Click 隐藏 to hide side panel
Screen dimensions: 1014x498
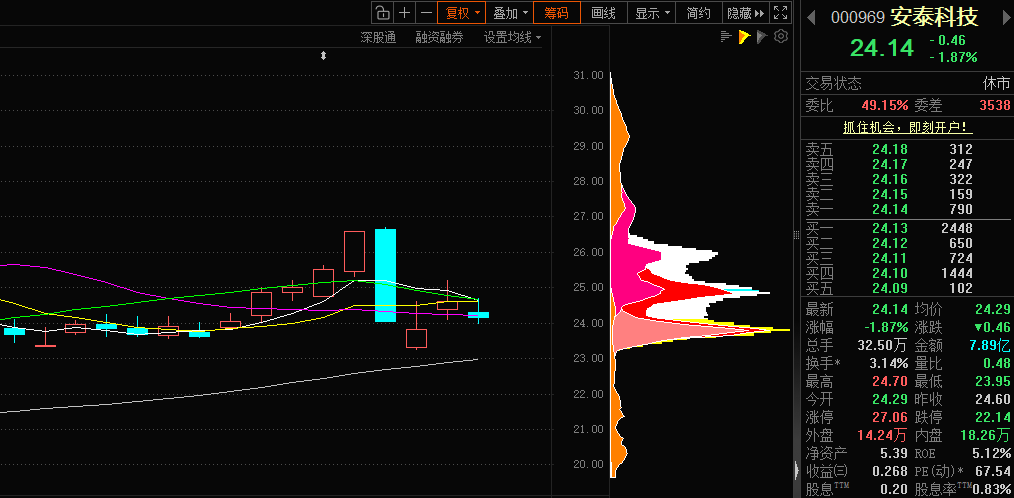(x=746, y=12)
